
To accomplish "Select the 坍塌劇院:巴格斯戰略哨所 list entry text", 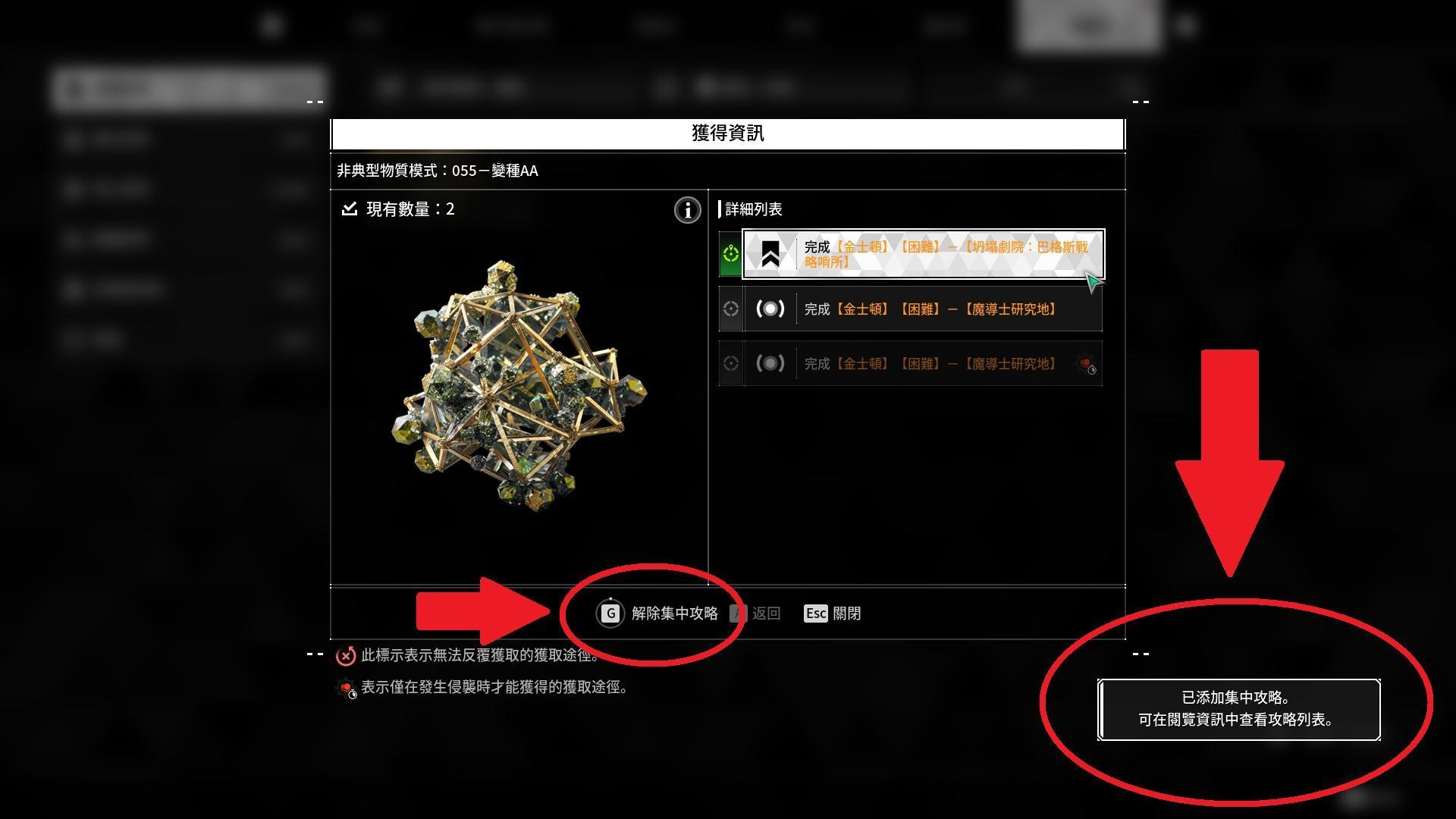I will (946, 254).
